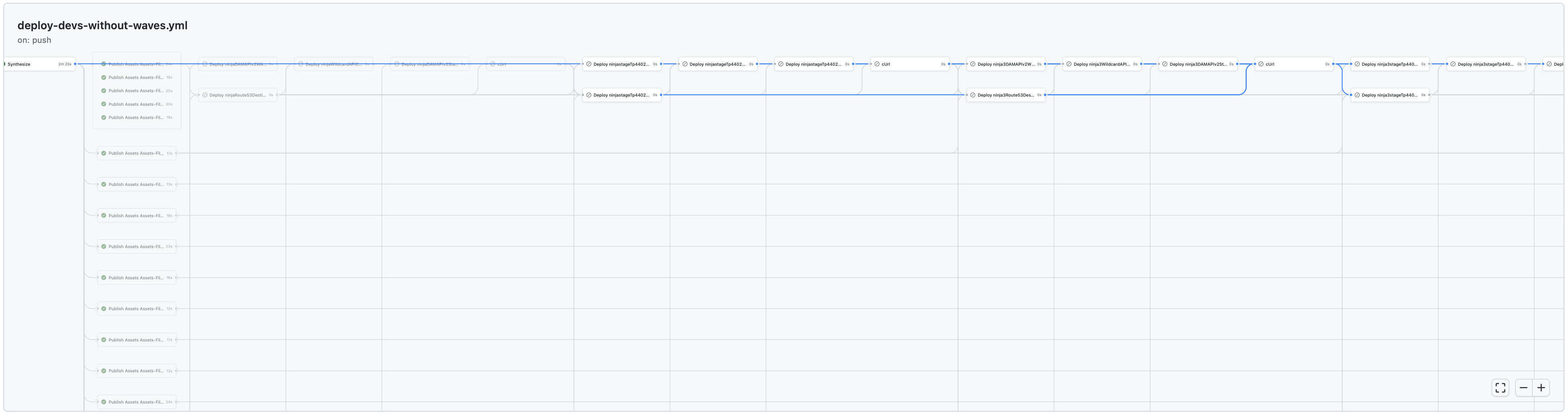Open Deploy ninja3DAMAPIv2W job node
The image size is (1568, 416).
(x=1006, y=64)
